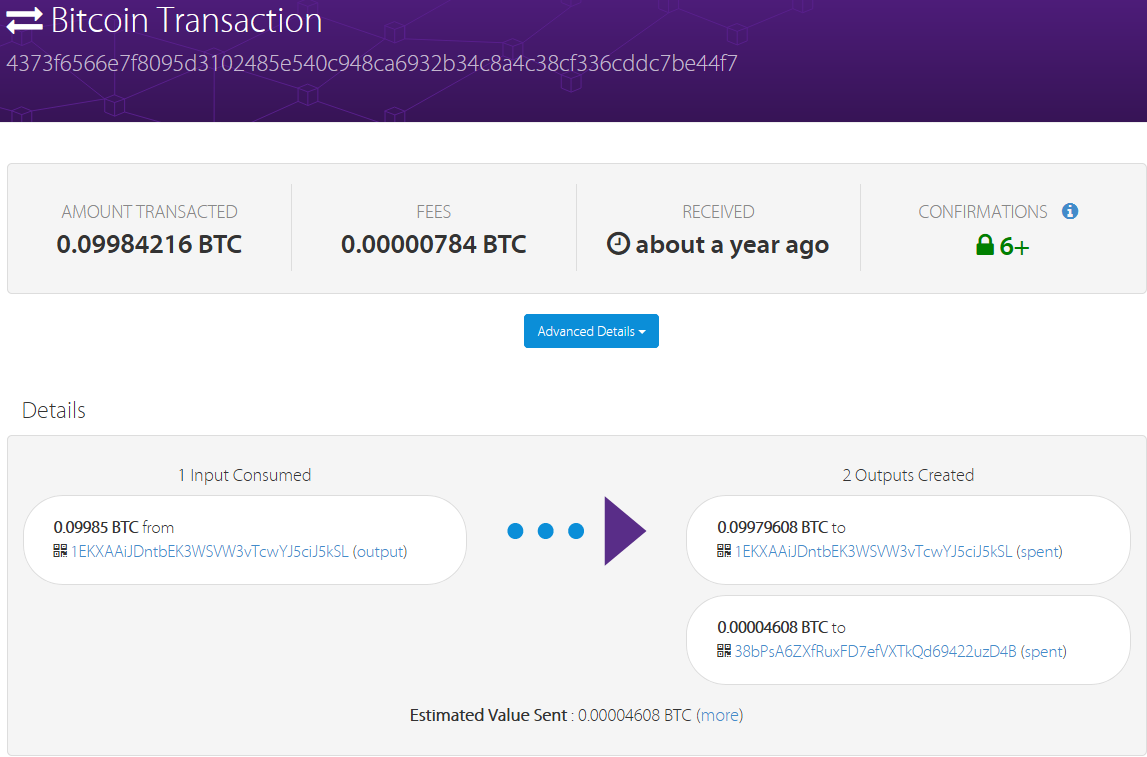
Task: Show QR code for the 38bPsA6Z output address
Action: coord(724,651)
